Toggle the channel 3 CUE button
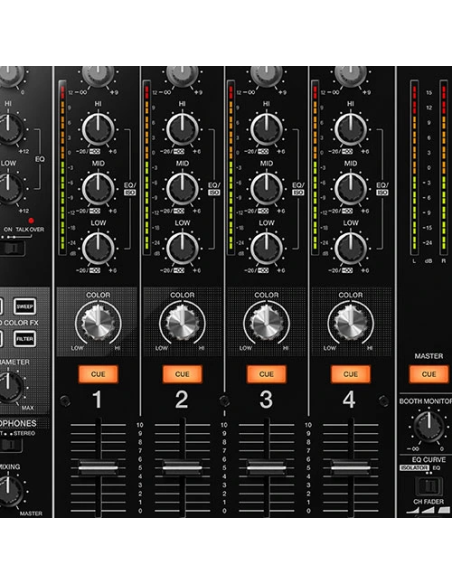Screen dimensions: 452x584 [x=267, y=374]
